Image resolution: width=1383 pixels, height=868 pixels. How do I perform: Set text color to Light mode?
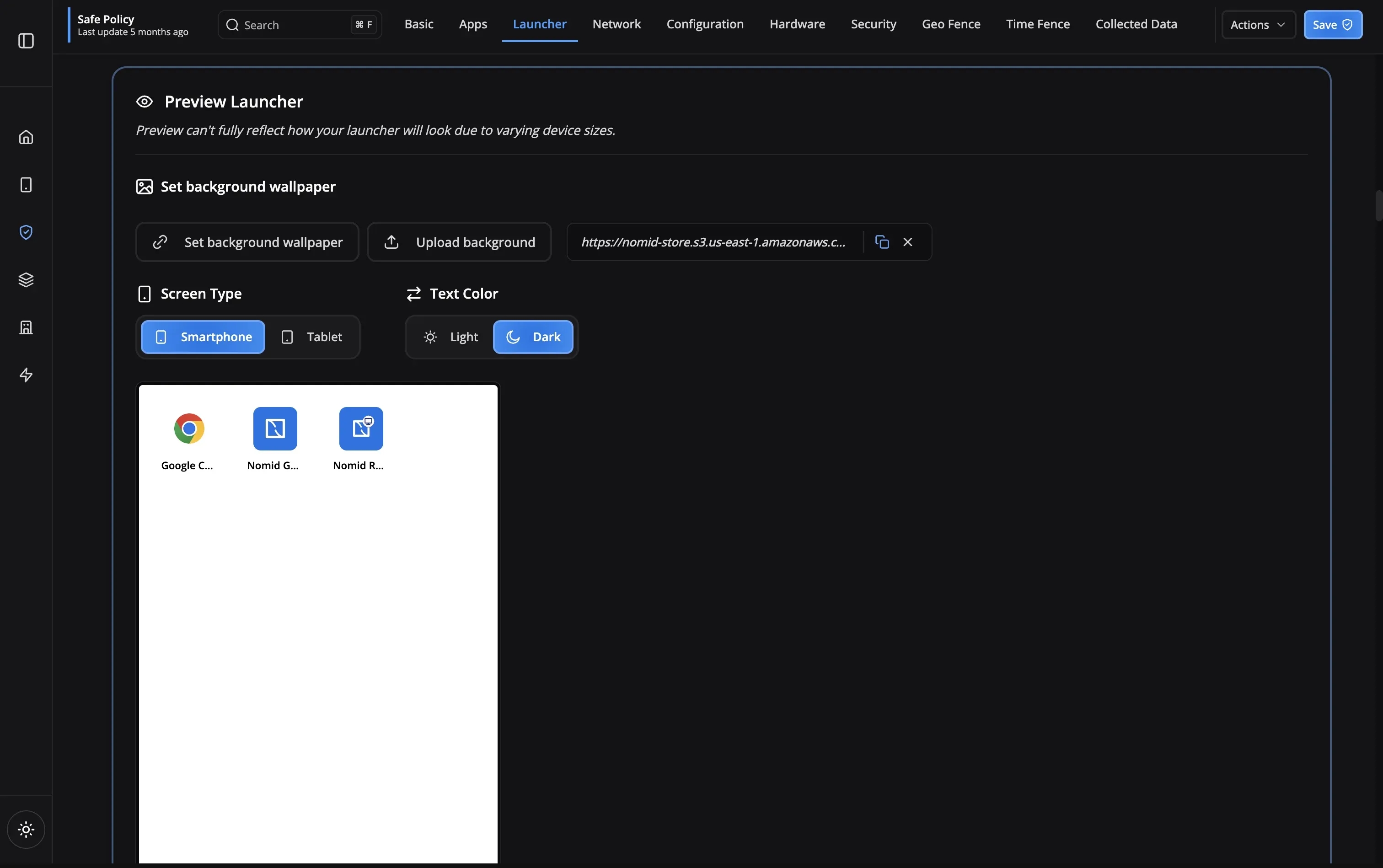click(x=450, y=337)
